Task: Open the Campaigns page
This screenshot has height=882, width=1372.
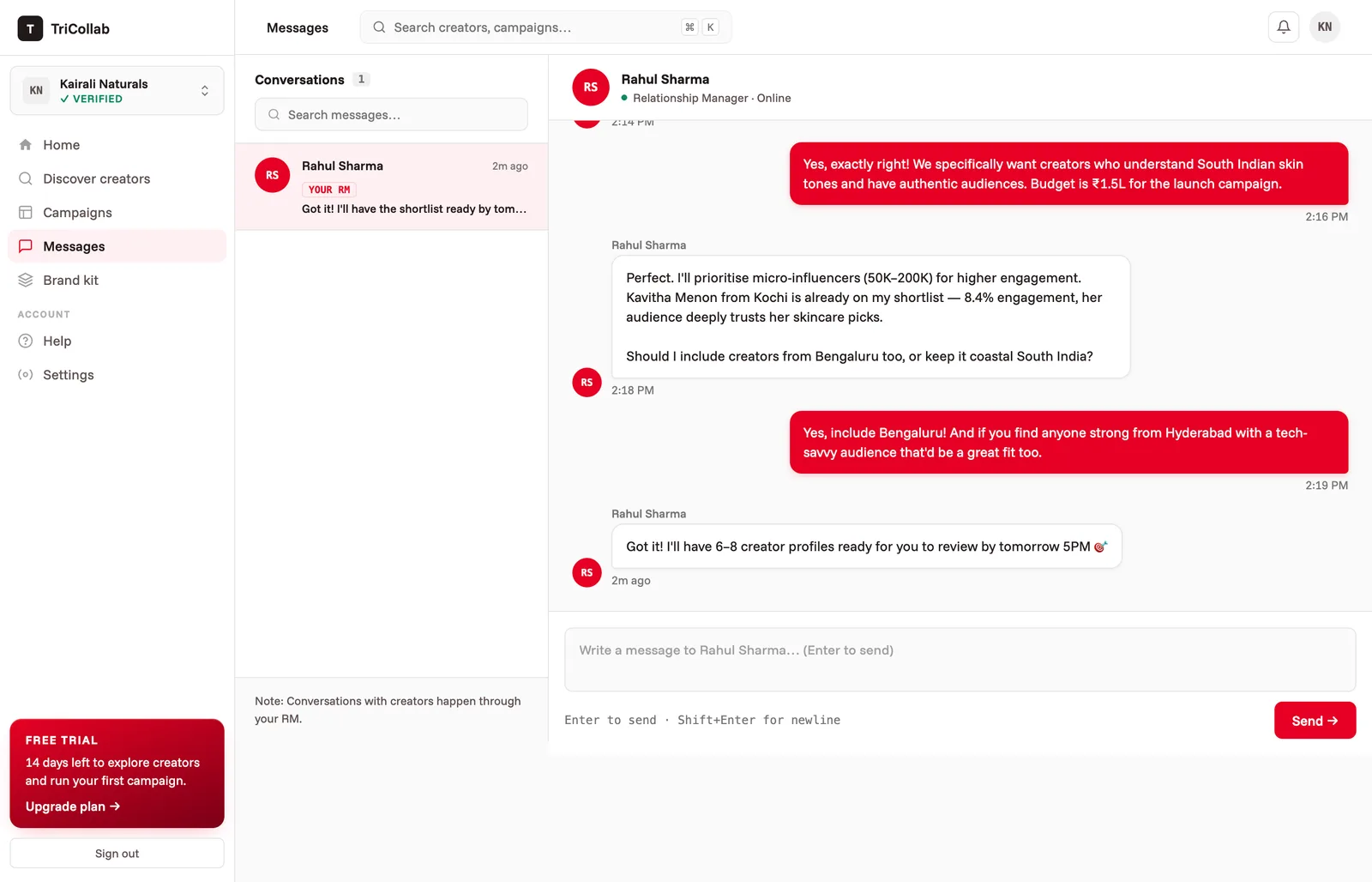Action: point(117,212)
